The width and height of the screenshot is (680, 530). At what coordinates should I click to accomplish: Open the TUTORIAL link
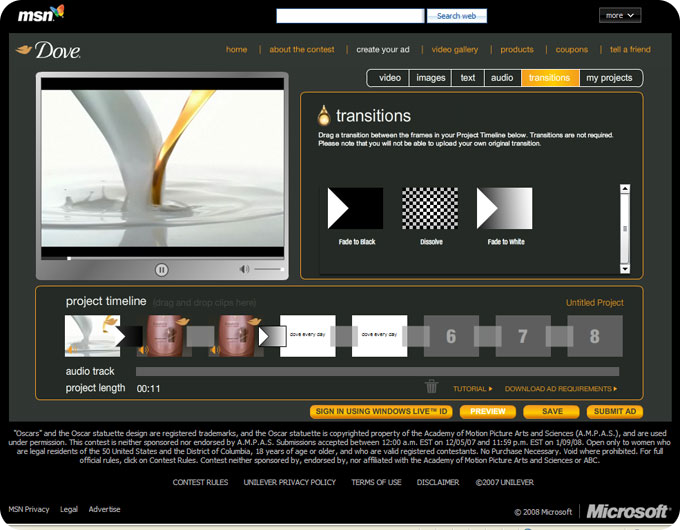[473, 389]
